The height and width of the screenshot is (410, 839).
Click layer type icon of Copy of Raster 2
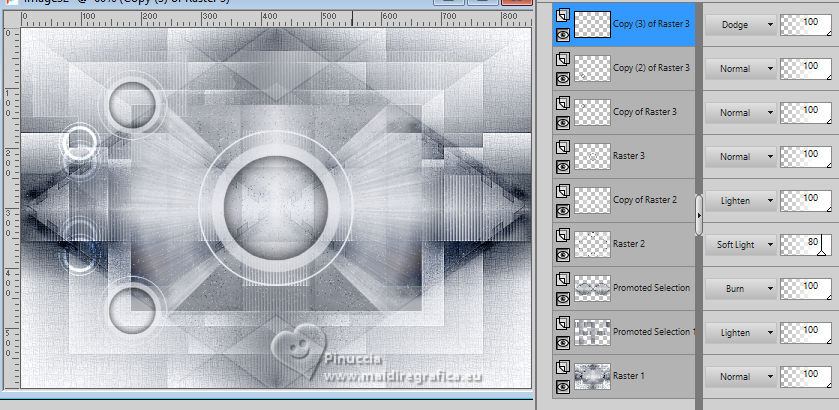(562, 191)
